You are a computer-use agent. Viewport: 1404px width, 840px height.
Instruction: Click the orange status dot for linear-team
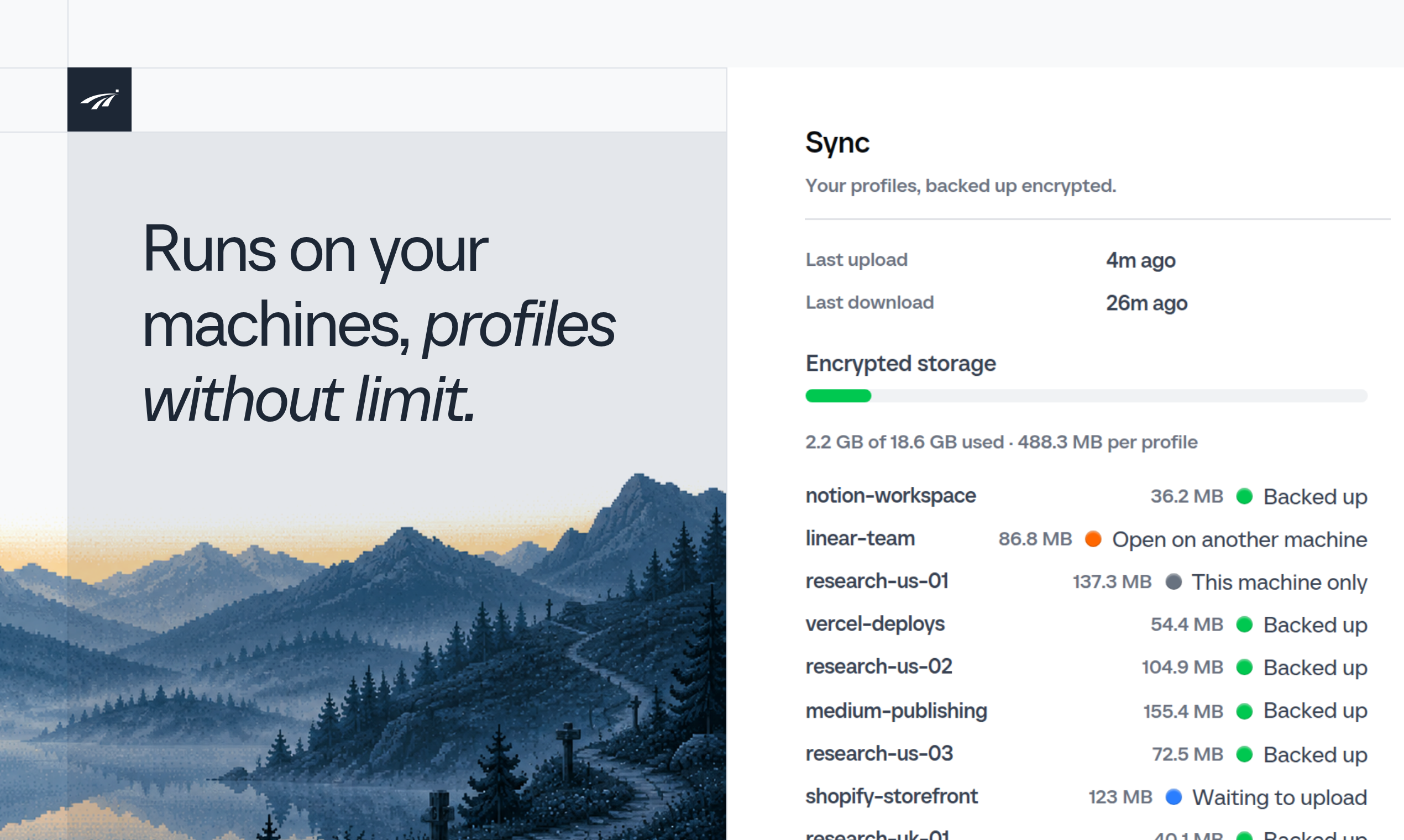1093,539
